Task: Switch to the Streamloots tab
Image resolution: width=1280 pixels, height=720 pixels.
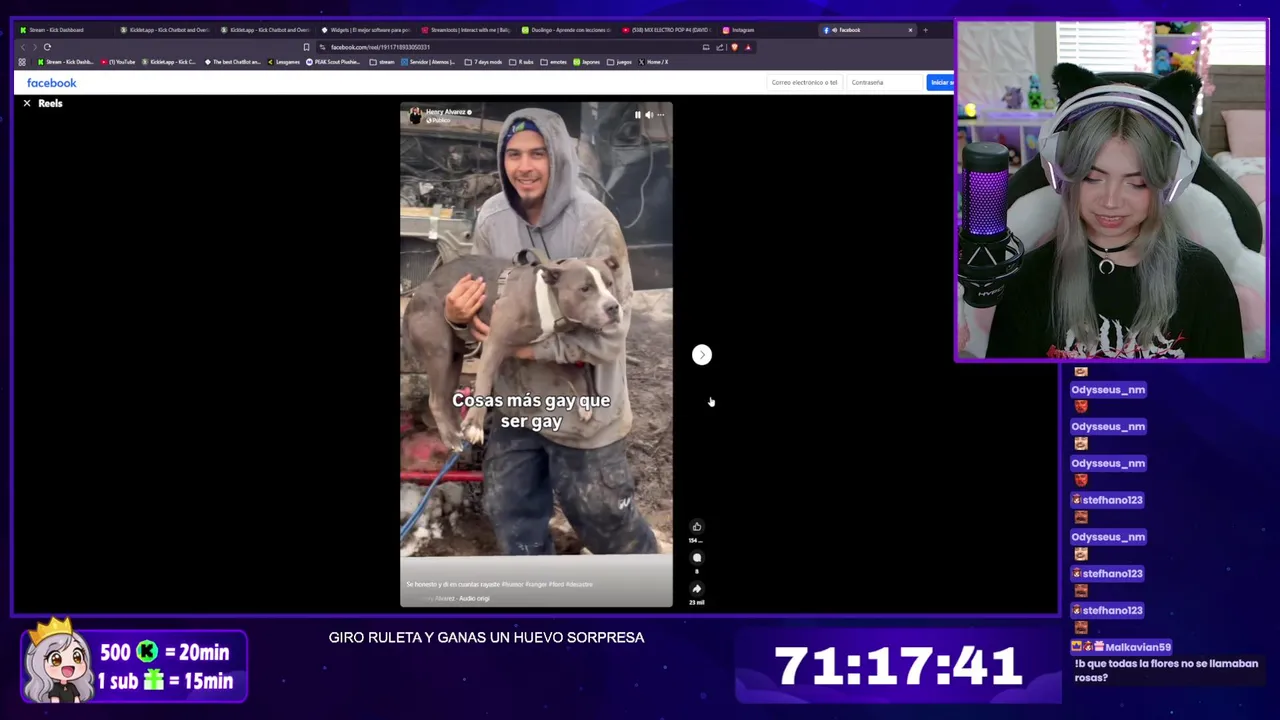Action: [466, 30]
